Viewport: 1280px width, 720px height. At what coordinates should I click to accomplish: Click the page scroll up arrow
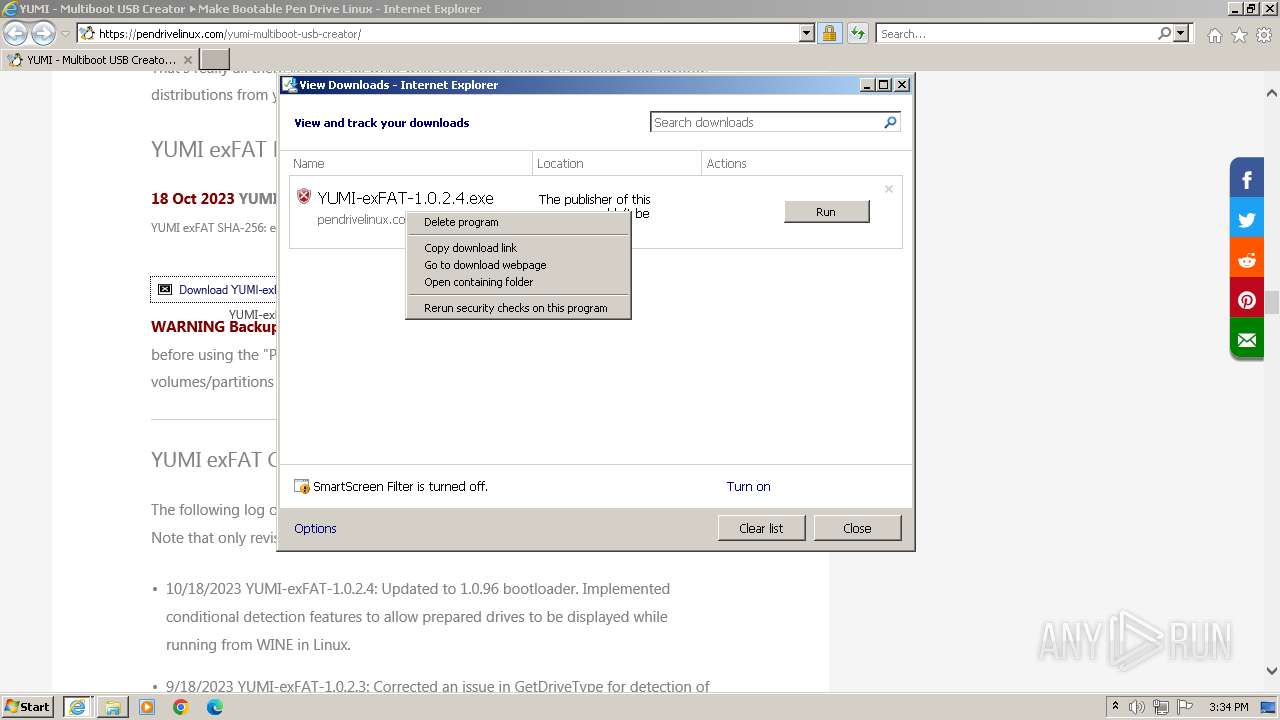pyautogui.click(x=1272, y=93)
